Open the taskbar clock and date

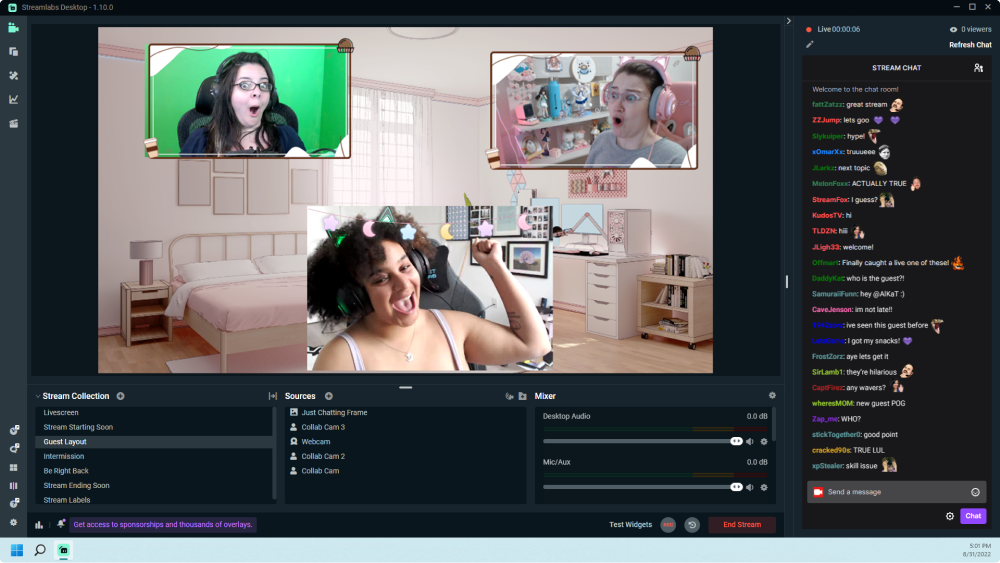click(x=976, y=550)
